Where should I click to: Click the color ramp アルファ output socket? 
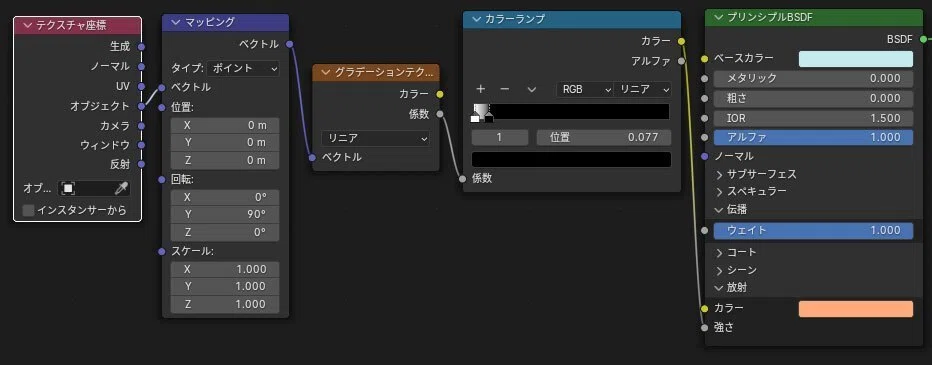point(681,61)
